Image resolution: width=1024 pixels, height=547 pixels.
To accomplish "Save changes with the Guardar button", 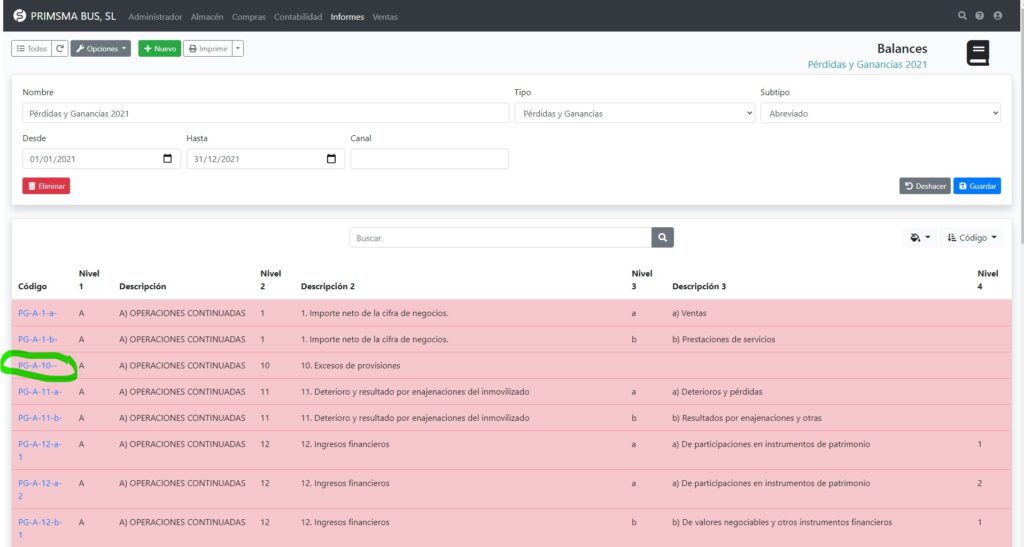I will [x=977, y=186].
